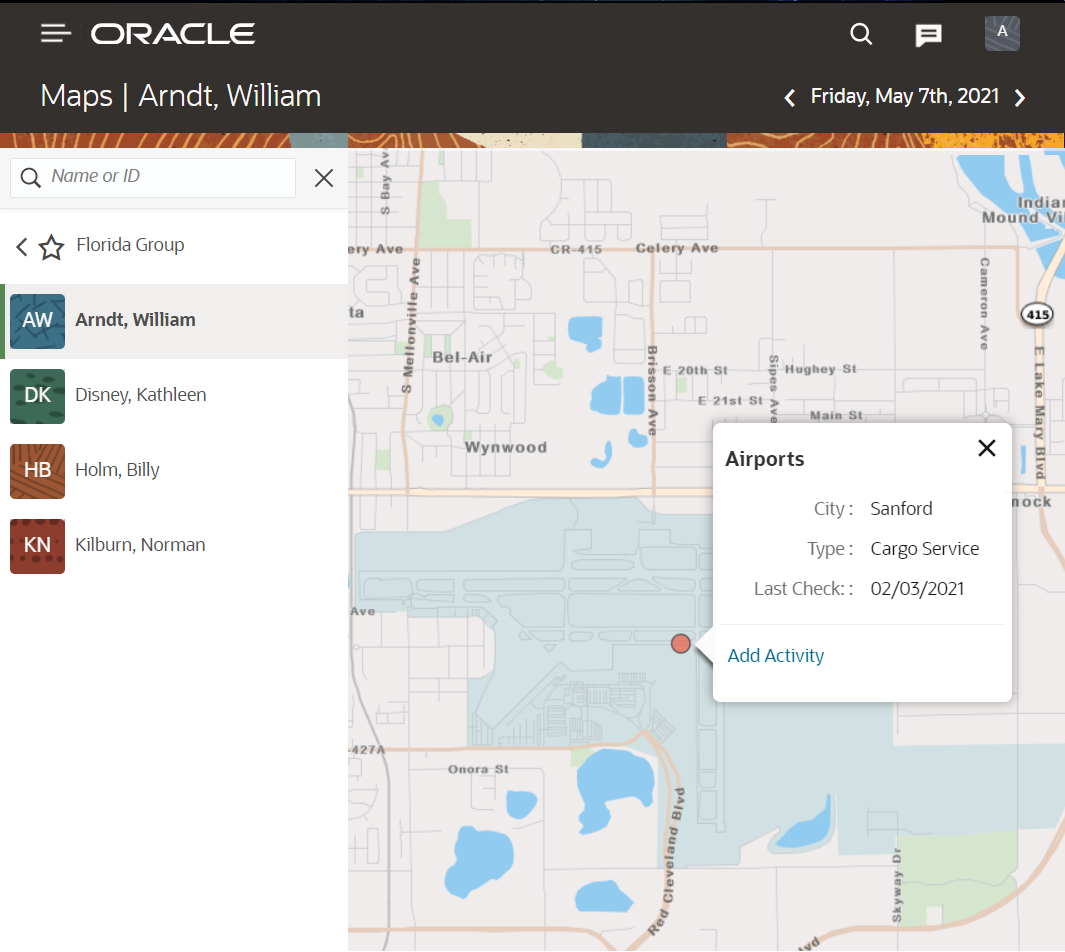Click the KN avatar for Kilburn, Norman

[37, 546]
